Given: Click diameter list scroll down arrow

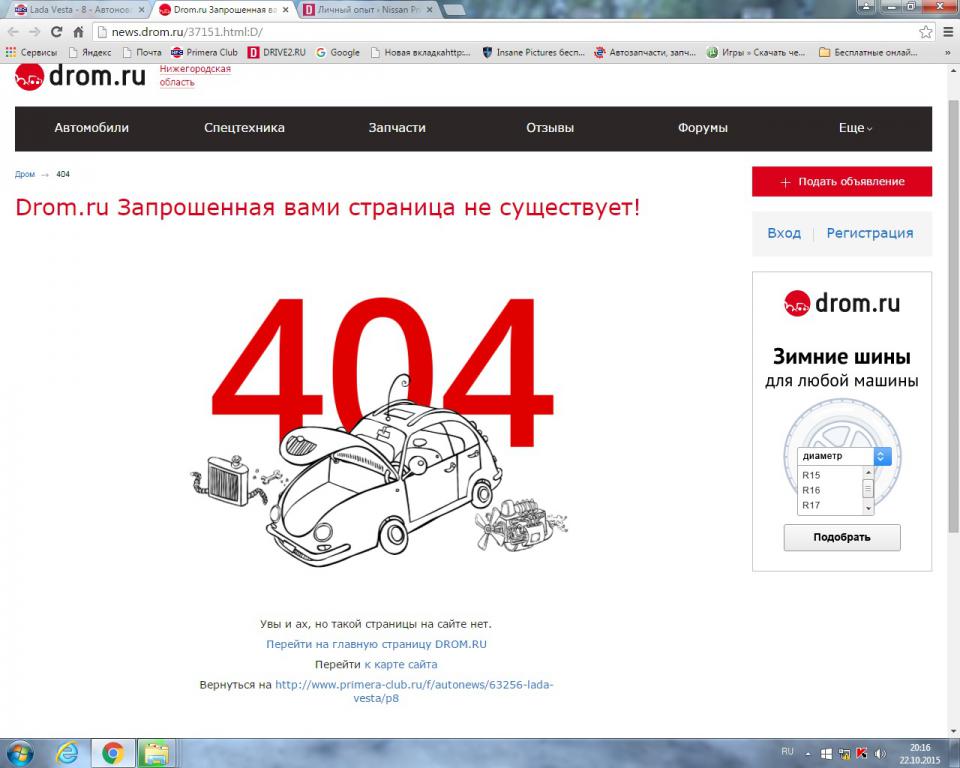Looking at the screenshot, I should click(868, 508).
